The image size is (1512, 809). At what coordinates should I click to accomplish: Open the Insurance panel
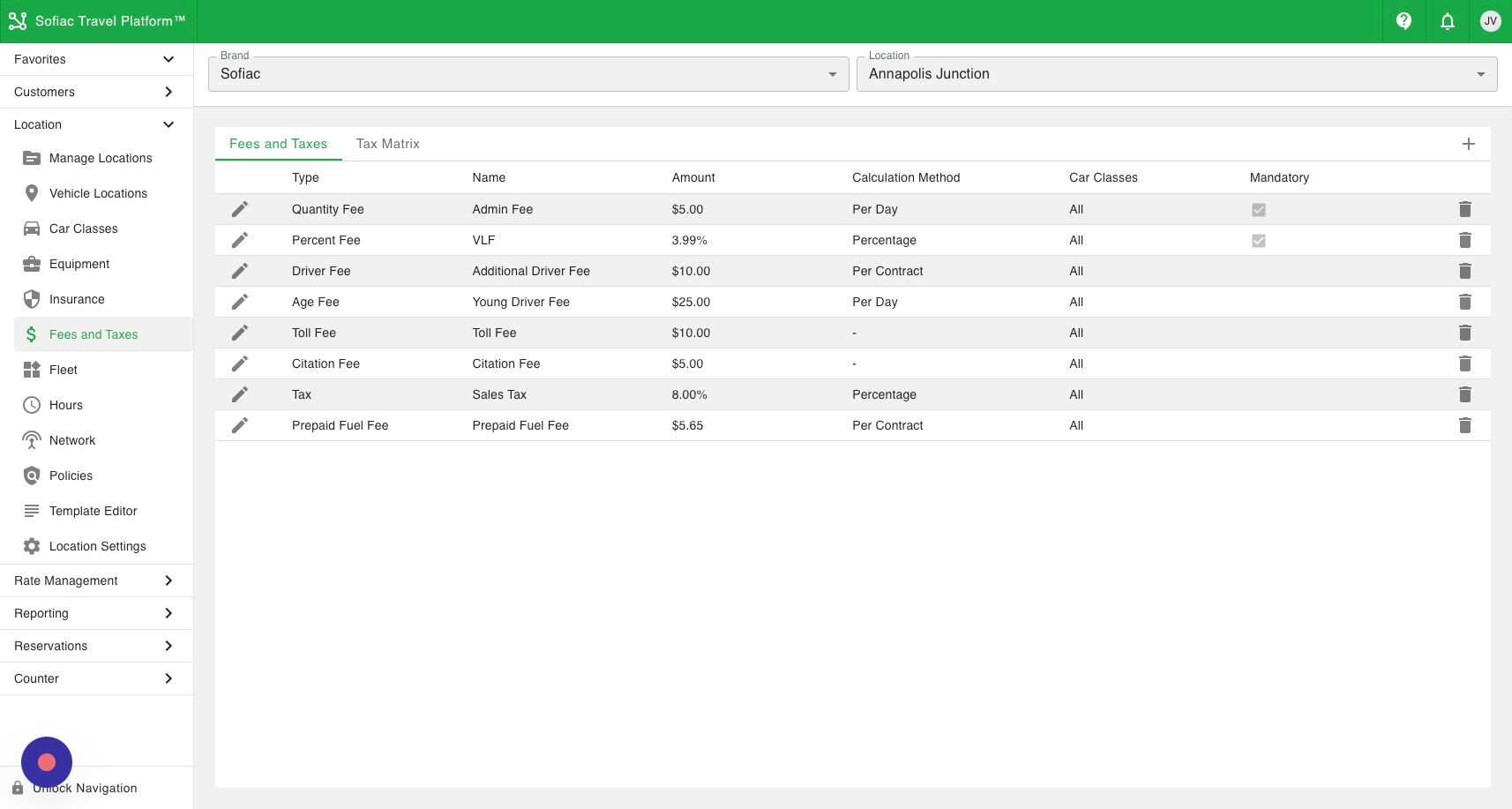(78, 299)
